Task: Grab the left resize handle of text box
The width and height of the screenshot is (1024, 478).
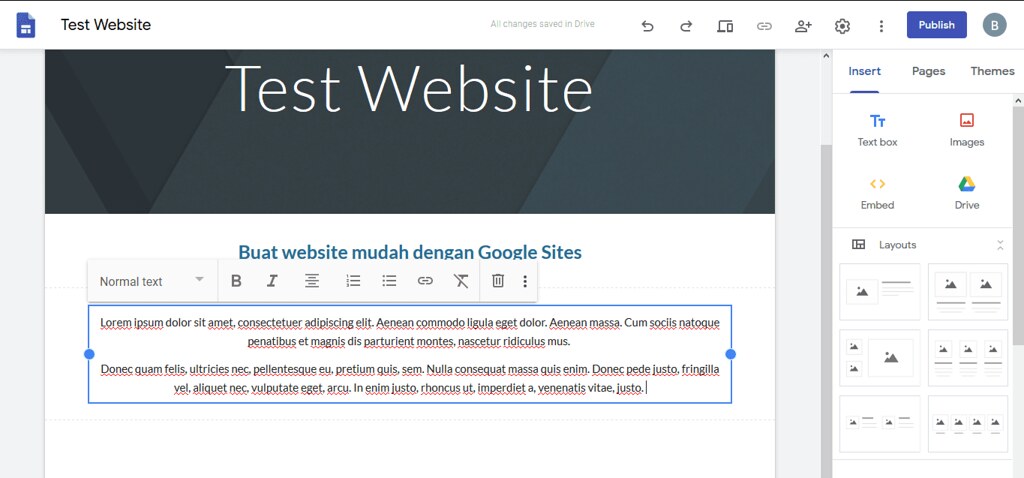Action: click(89, 354)
